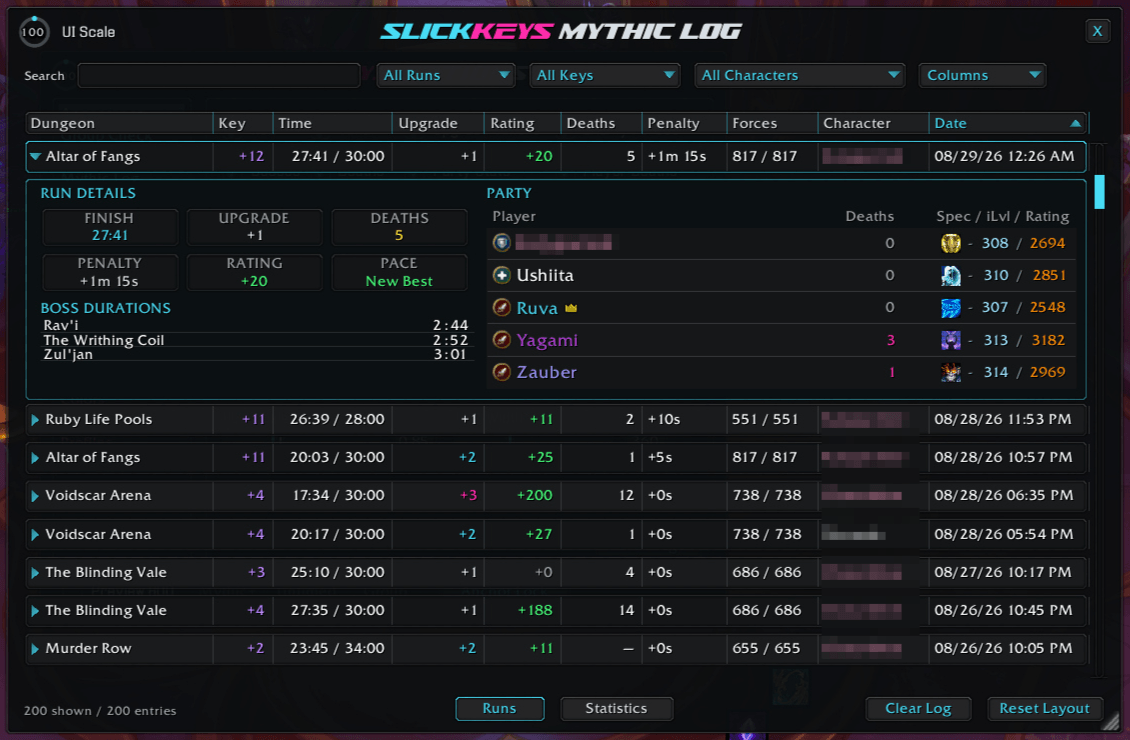Sort by Character column header

(x=873, y=123)
